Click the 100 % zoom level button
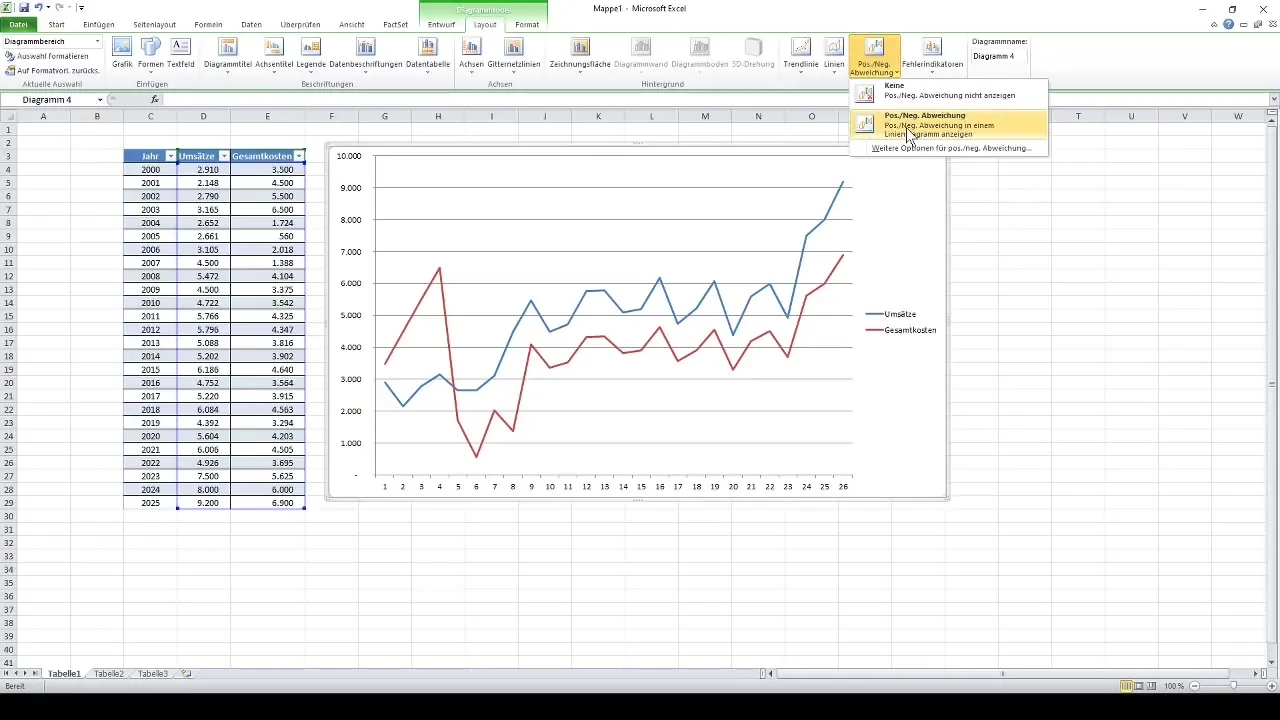 pyautogui.click(x=1174, y=686)
